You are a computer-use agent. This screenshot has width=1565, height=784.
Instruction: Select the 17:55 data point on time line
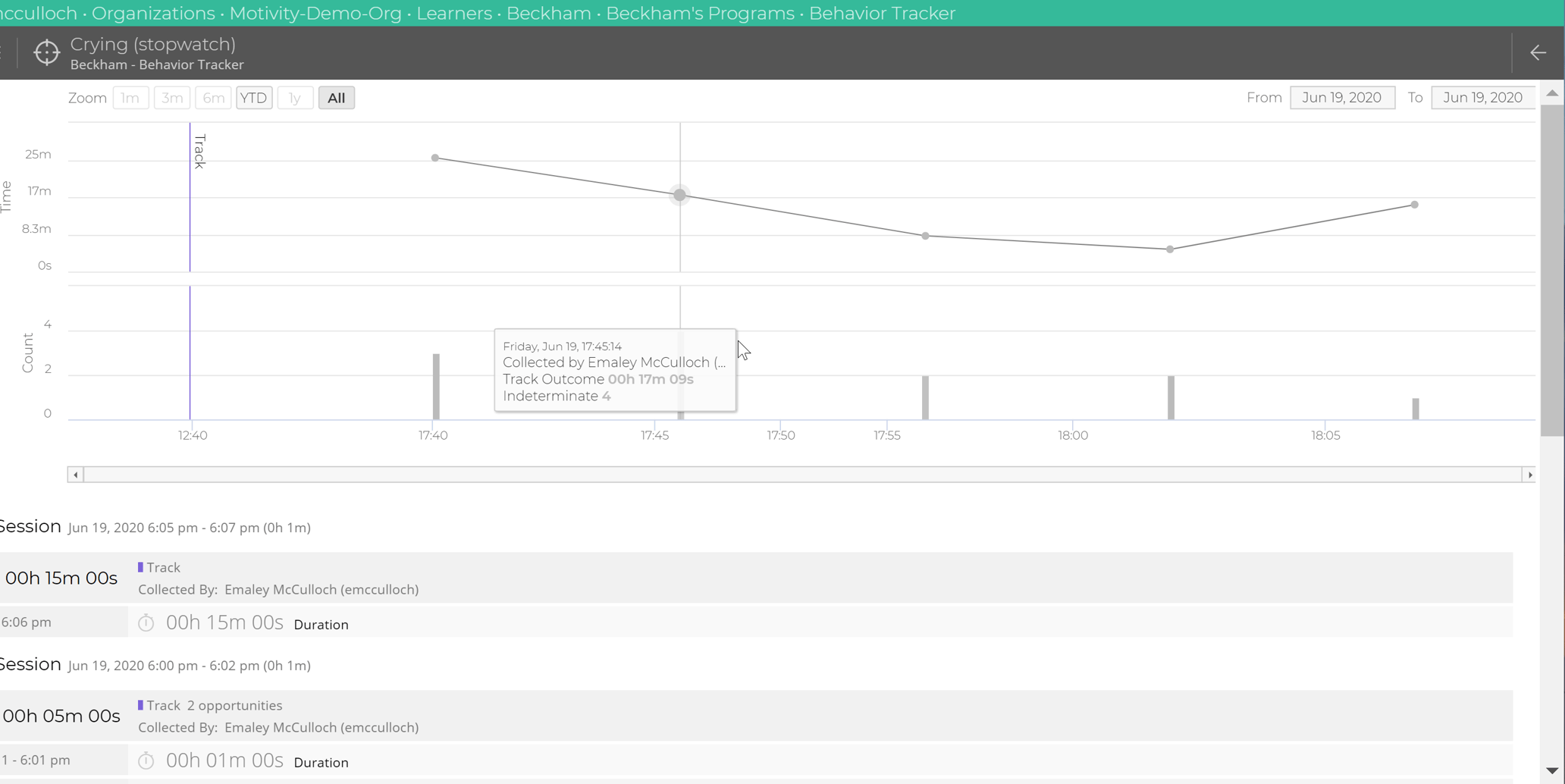coord(925,236)
